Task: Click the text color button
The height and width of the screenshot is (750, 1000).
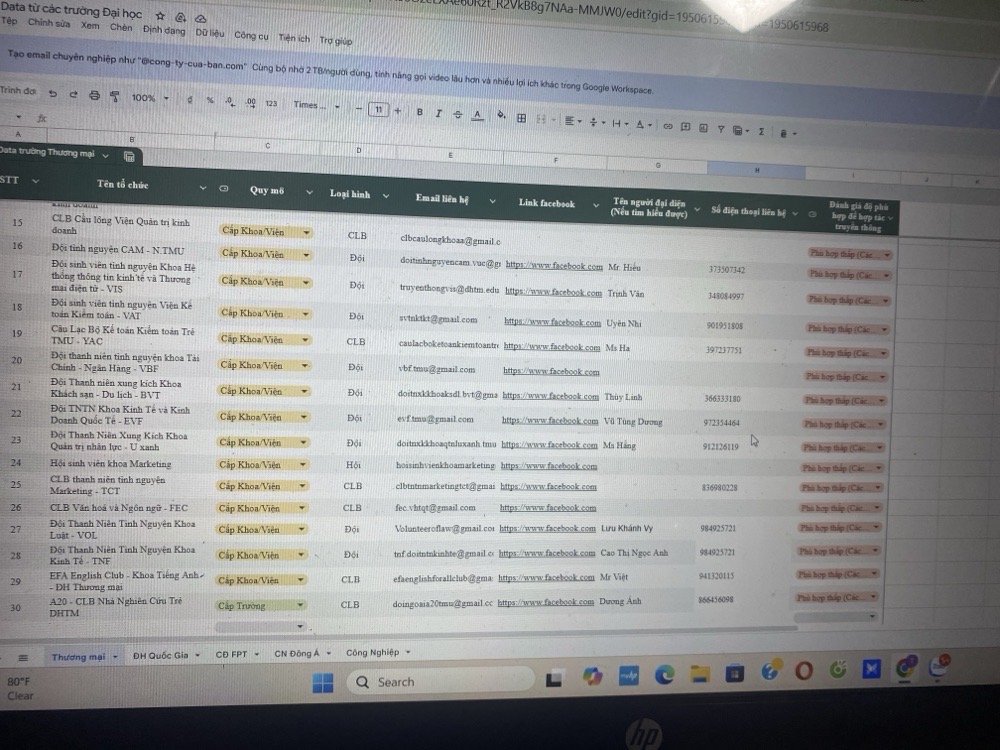Action: coord(477,115)
